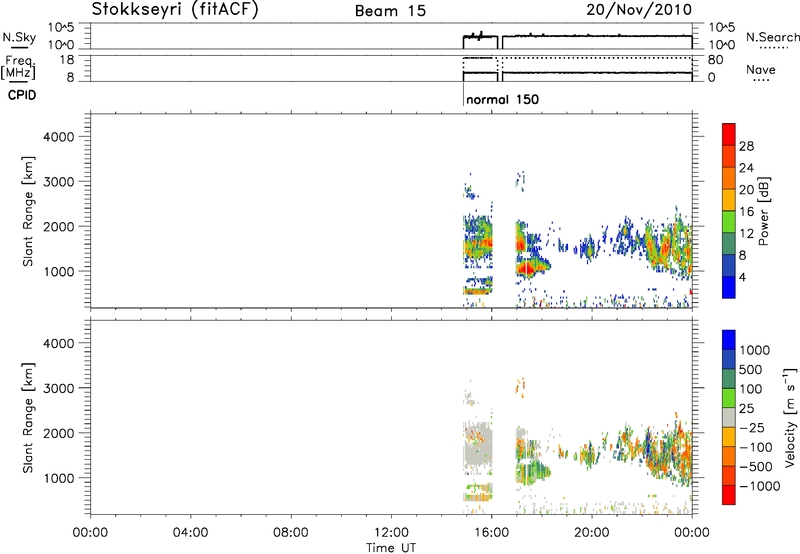Click the "20:00" time tick label
This screenshot has height=554, width=800.
(591, 533)
